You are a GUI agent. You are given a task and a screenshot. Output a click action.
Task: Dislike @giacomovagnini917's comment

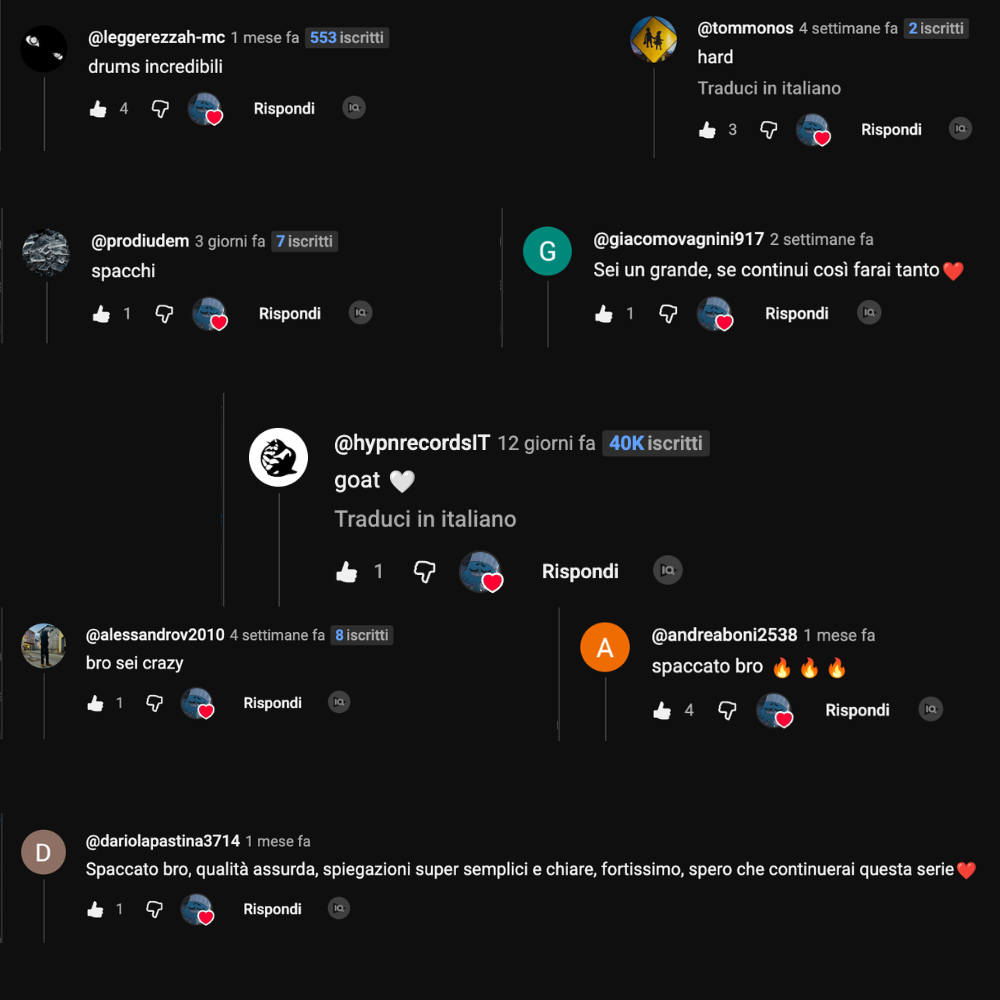[668, 313]
